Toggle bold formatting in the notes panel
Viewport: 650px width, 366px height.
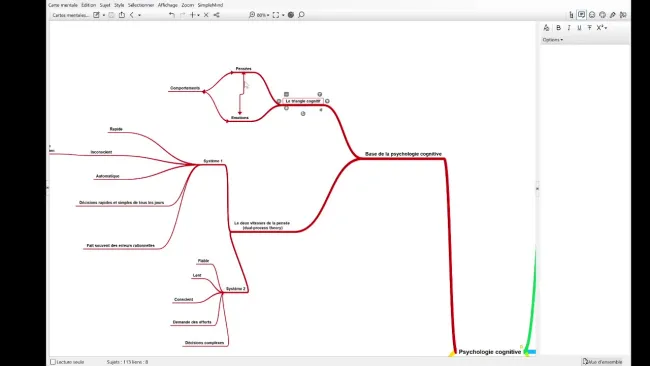click(558, 28)
